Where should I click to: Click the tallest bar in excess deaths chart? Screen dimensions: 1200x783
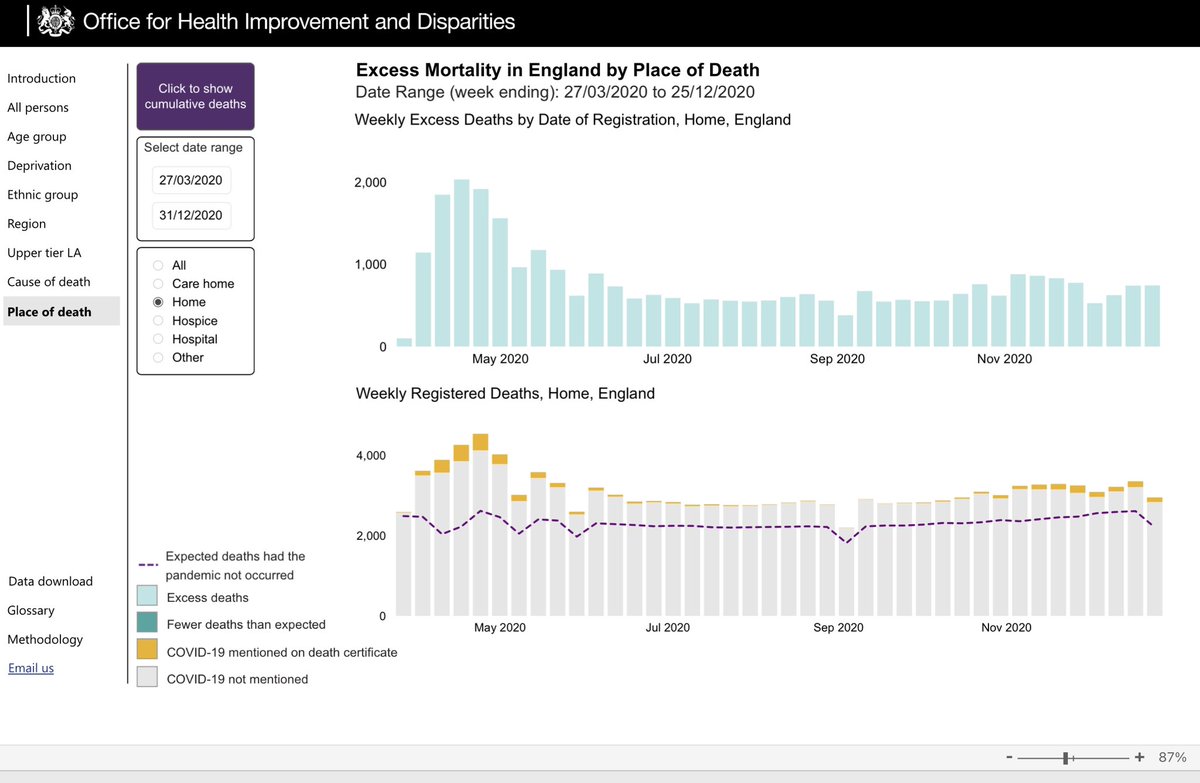point(461,263)
